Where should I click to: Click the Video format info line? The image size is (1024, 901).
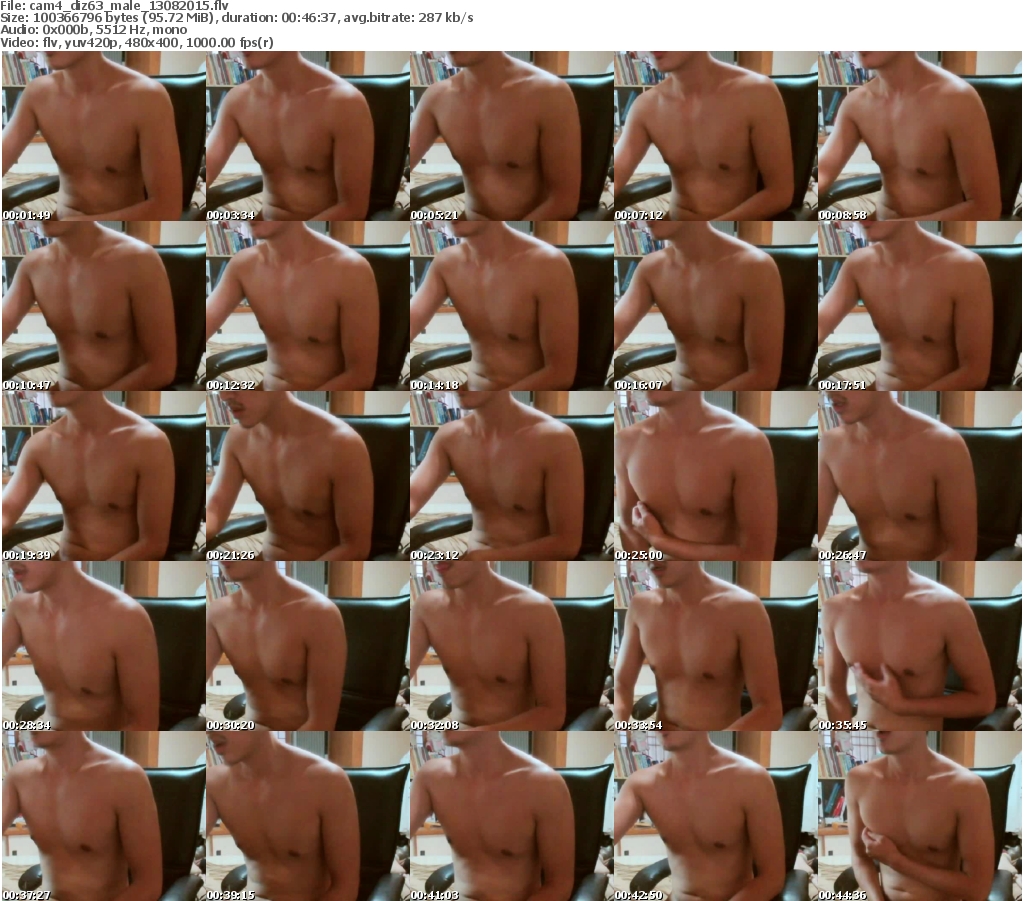click(x=137, y=42)
